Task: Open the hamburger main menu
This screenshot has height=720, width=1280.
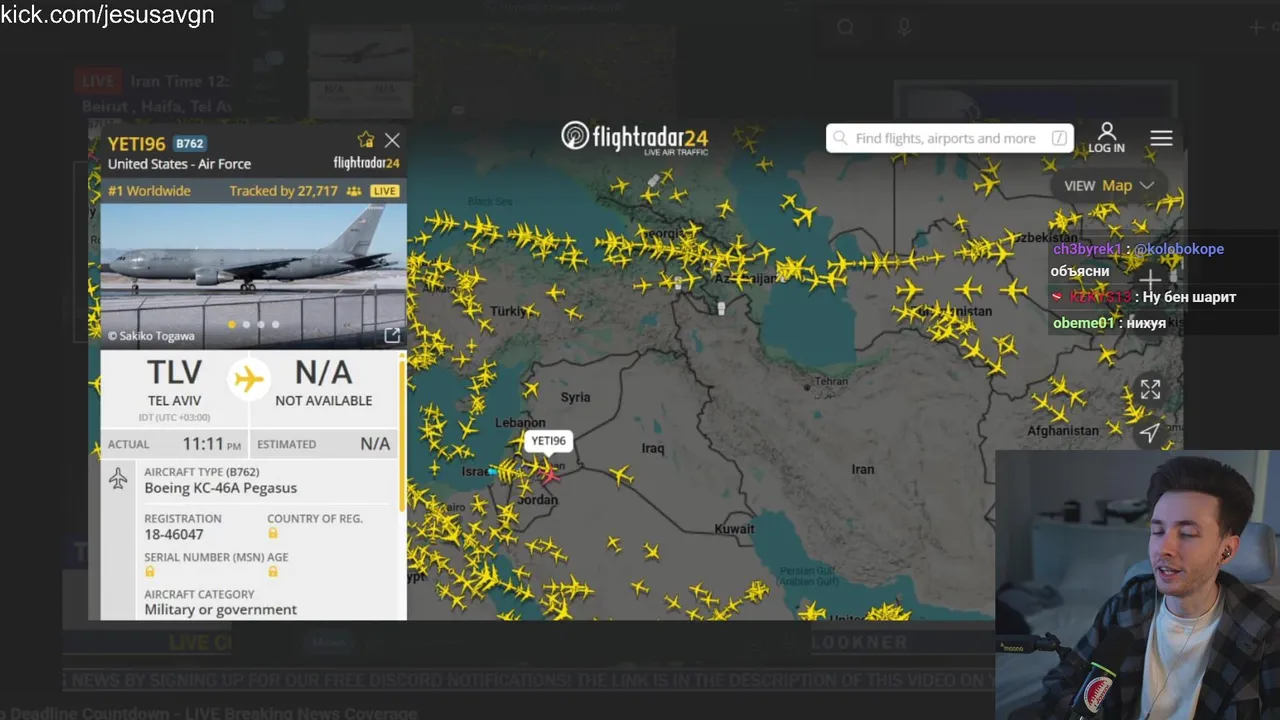Action: [x=1161, y=138]
